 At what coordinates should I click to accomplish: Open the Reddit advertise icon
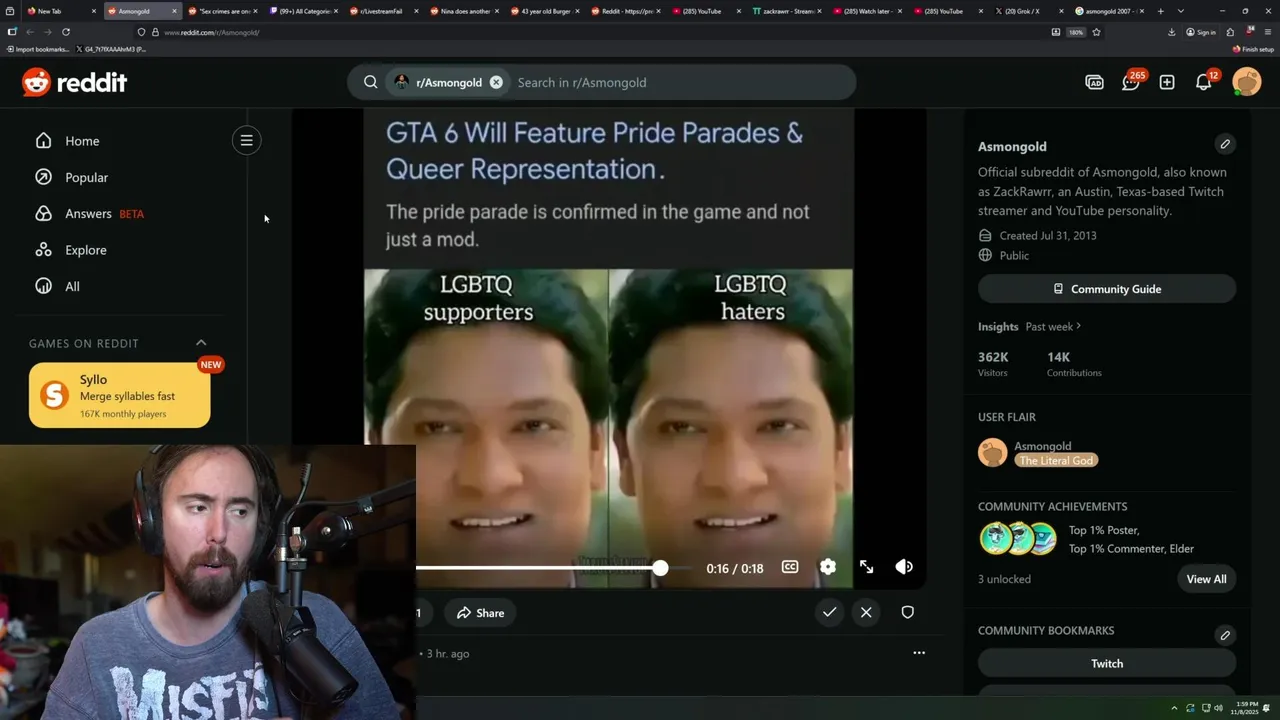click(x=1094, y=82)
